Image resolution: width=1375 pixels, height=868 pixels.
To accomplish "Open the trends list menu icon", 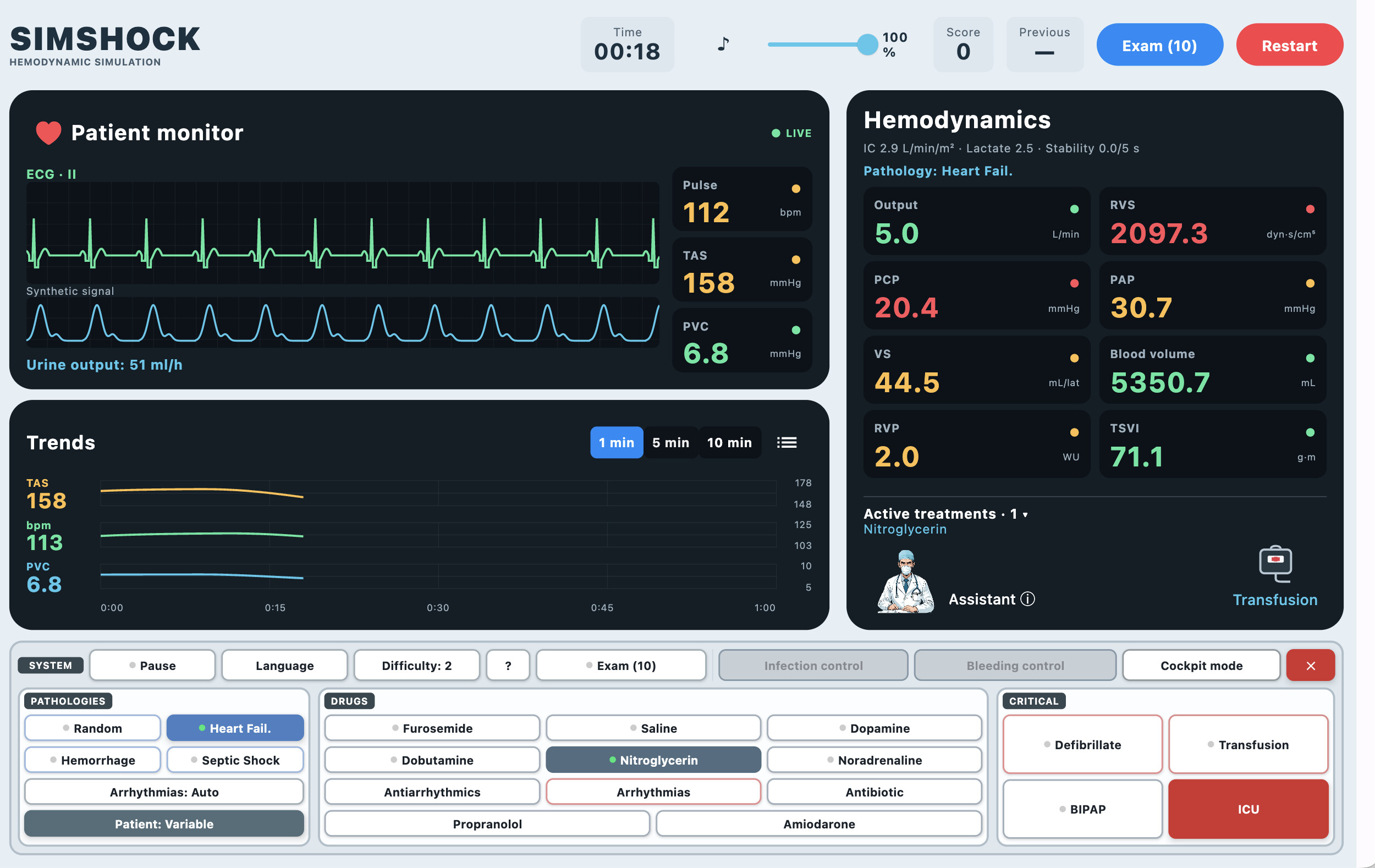I will pos(787,443).
